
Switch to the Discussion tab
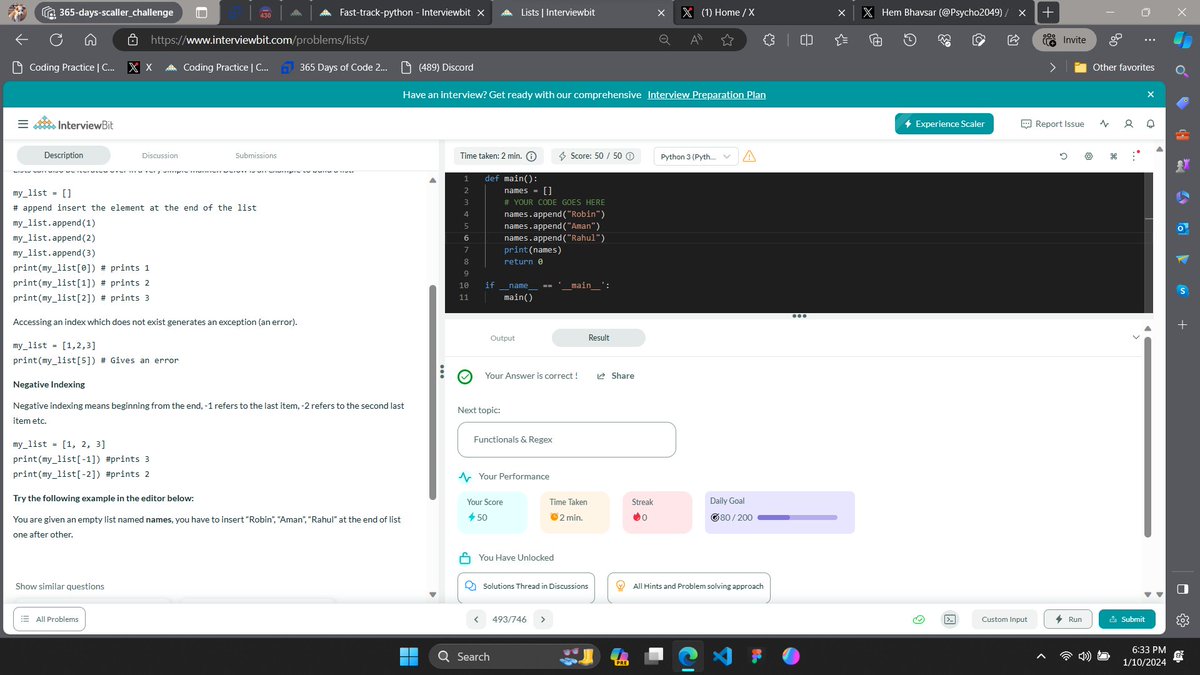[160, 155]
